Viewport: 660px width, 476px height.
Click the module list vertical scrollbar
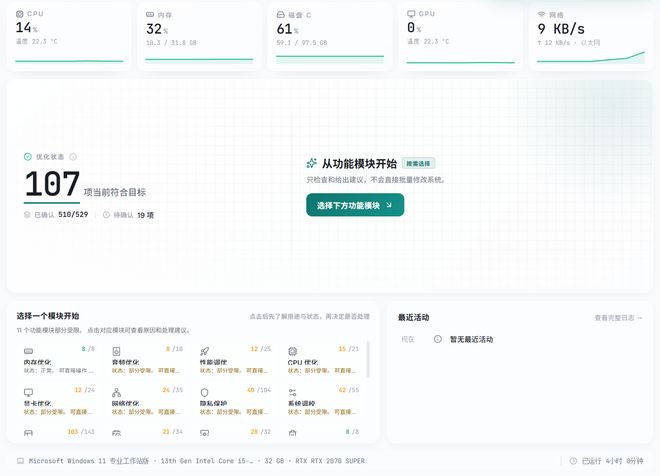[x=368, y=359]
